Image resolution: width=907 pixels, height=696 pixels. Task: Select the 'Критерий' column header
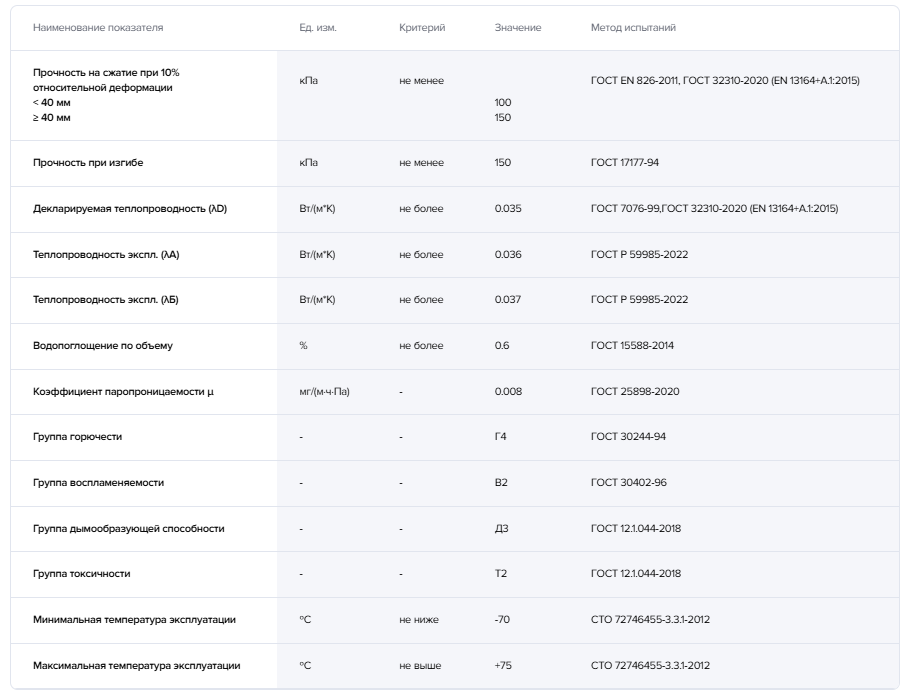421,28
